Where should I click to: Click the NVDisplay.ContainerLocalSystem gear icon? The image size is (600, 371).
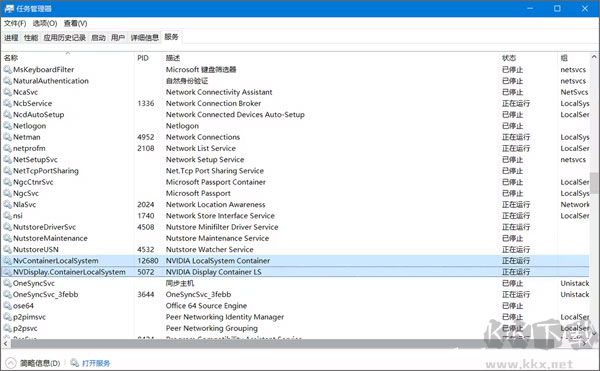[7, 272]
